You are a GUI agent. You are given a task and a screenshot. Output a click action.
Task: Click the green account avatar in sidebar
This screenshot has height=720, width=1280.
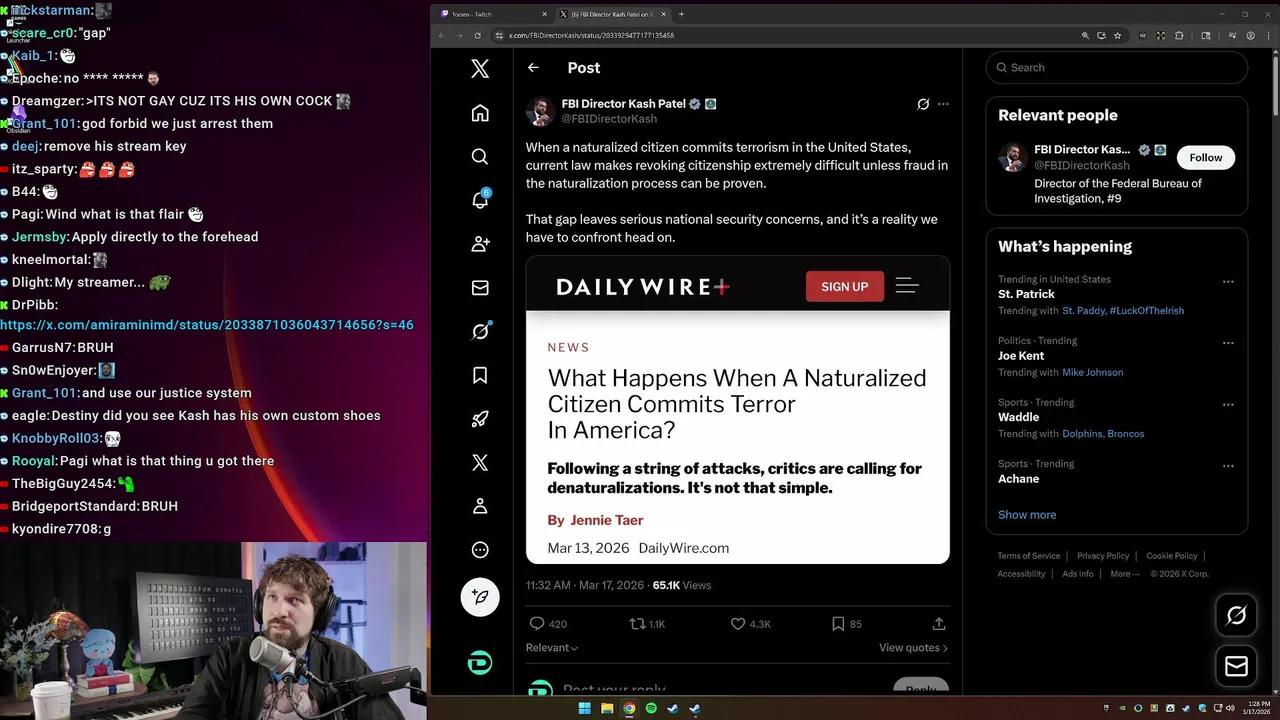pyautogui.click(x=480, y=662)
